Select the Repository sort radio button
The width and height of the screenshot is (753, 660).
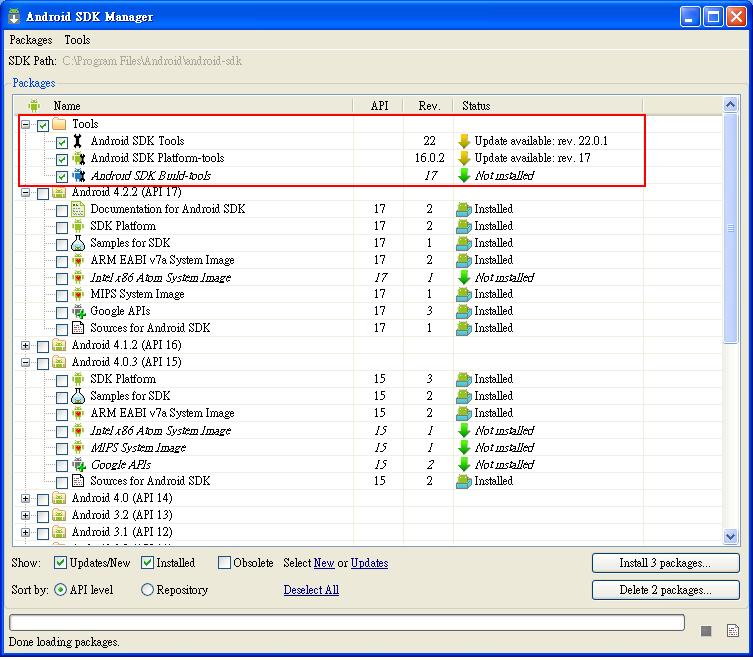[147, 589]
